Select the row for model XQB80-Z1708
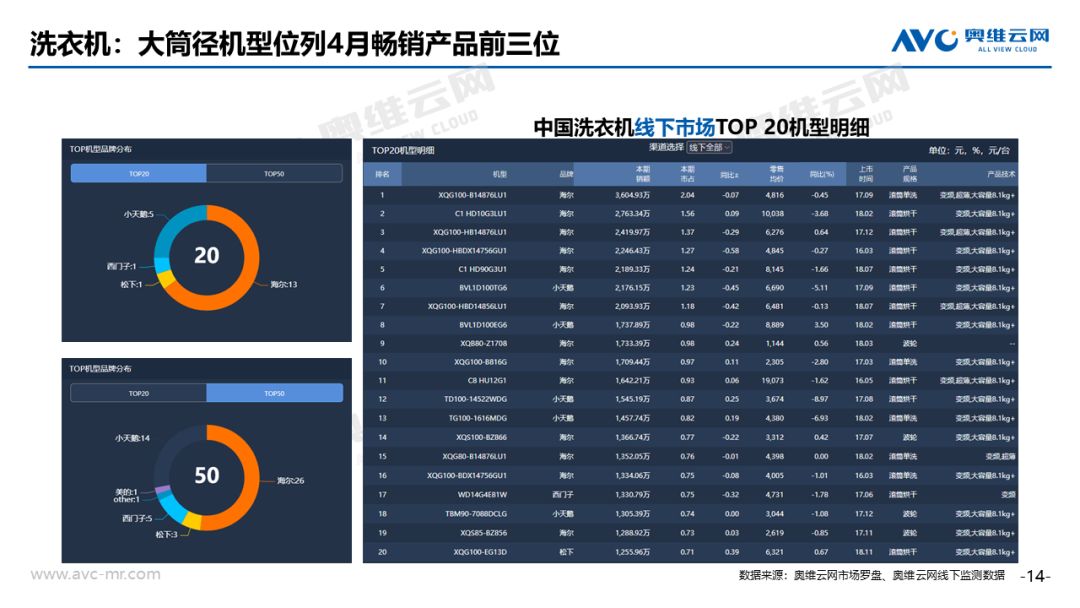Screen dimensions: 1080x608 [x=690, y=343]
